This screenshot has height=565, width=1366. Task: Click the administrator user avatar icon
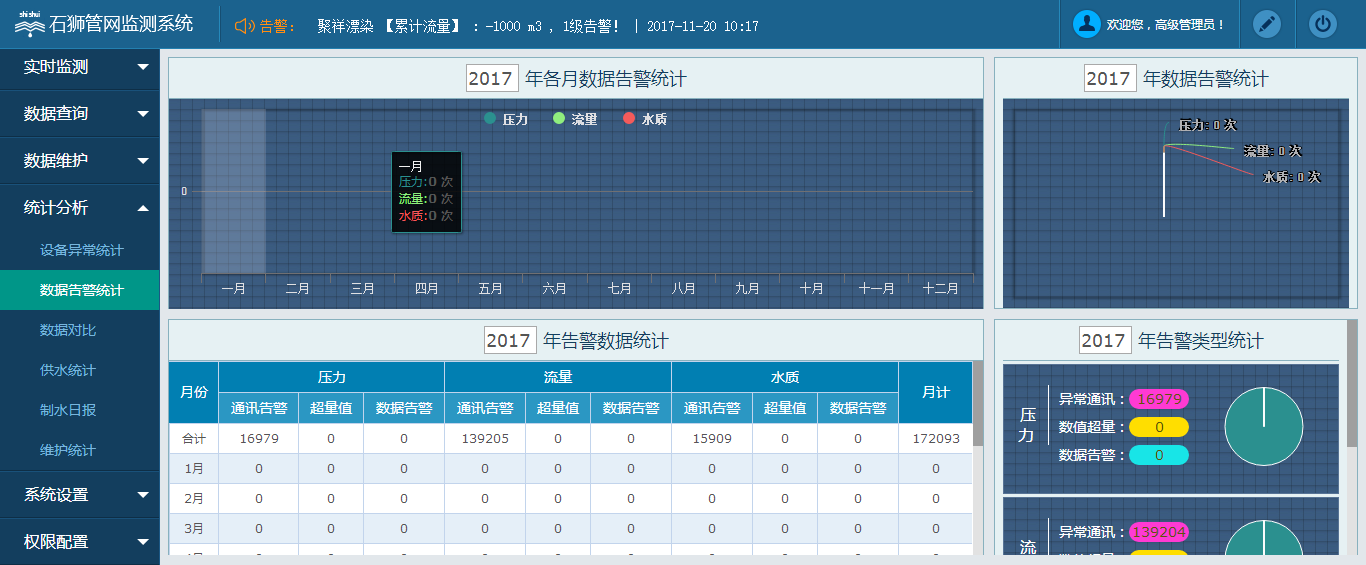click(x=1086, y=24)
